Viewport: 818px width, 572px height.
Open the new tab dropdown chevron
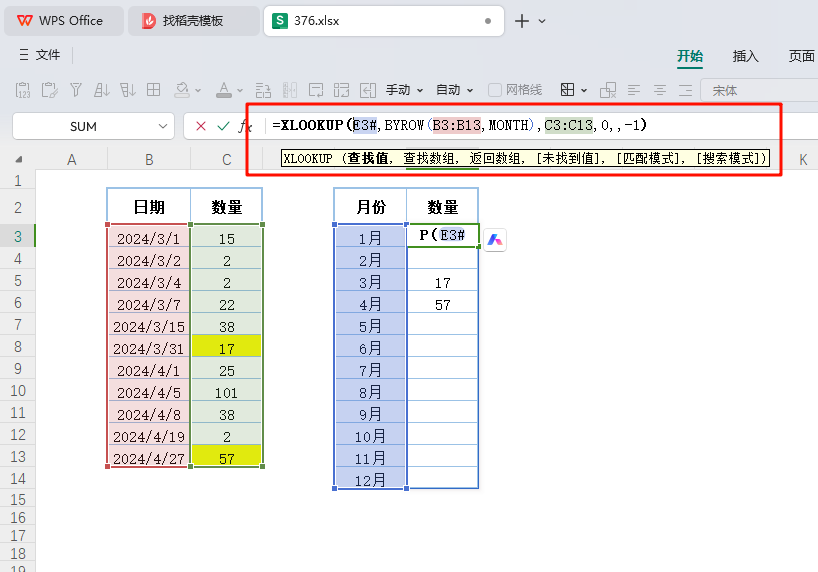(542, 21)
